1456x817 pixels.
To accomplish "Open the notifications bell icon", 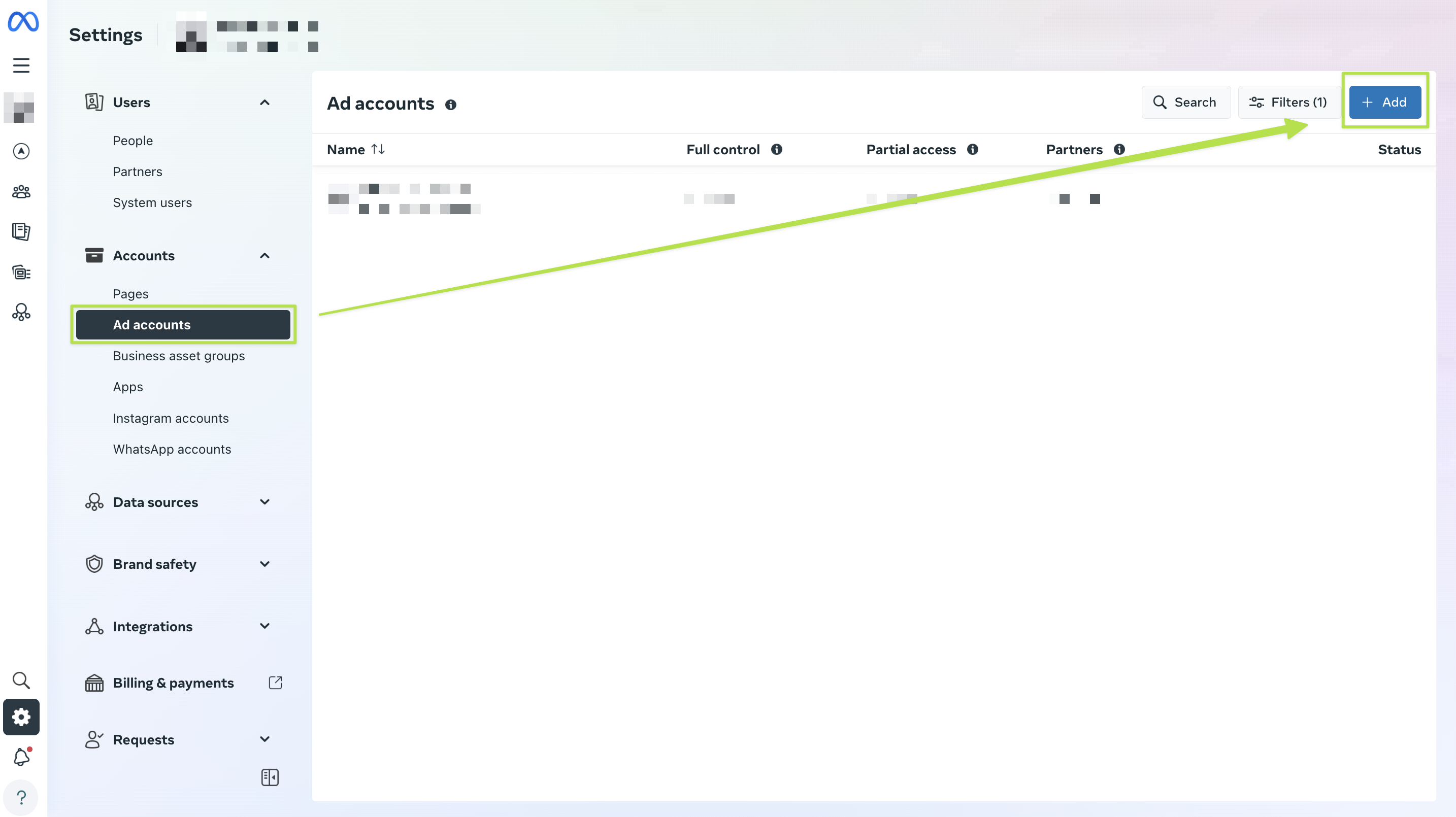I will pos(21,757).
